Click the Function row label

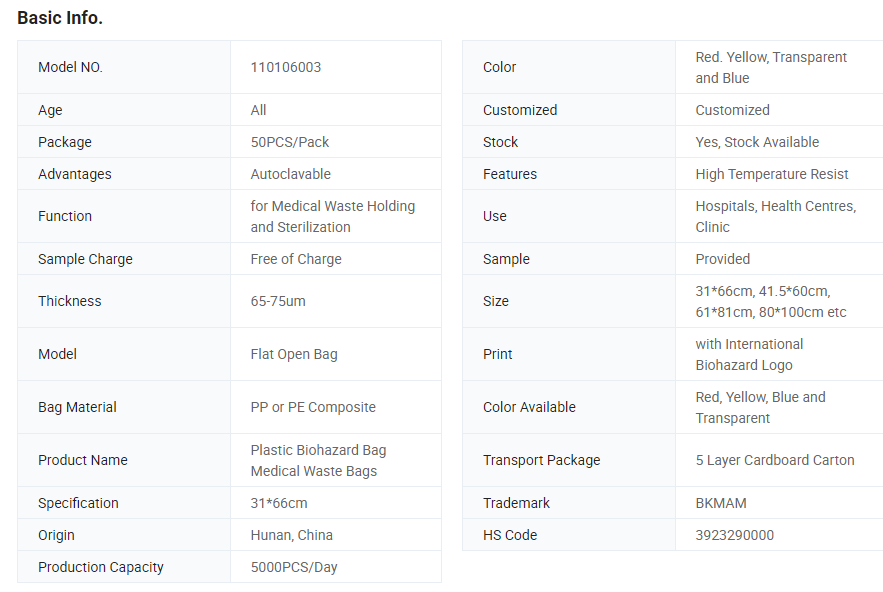tap(65, 216)
